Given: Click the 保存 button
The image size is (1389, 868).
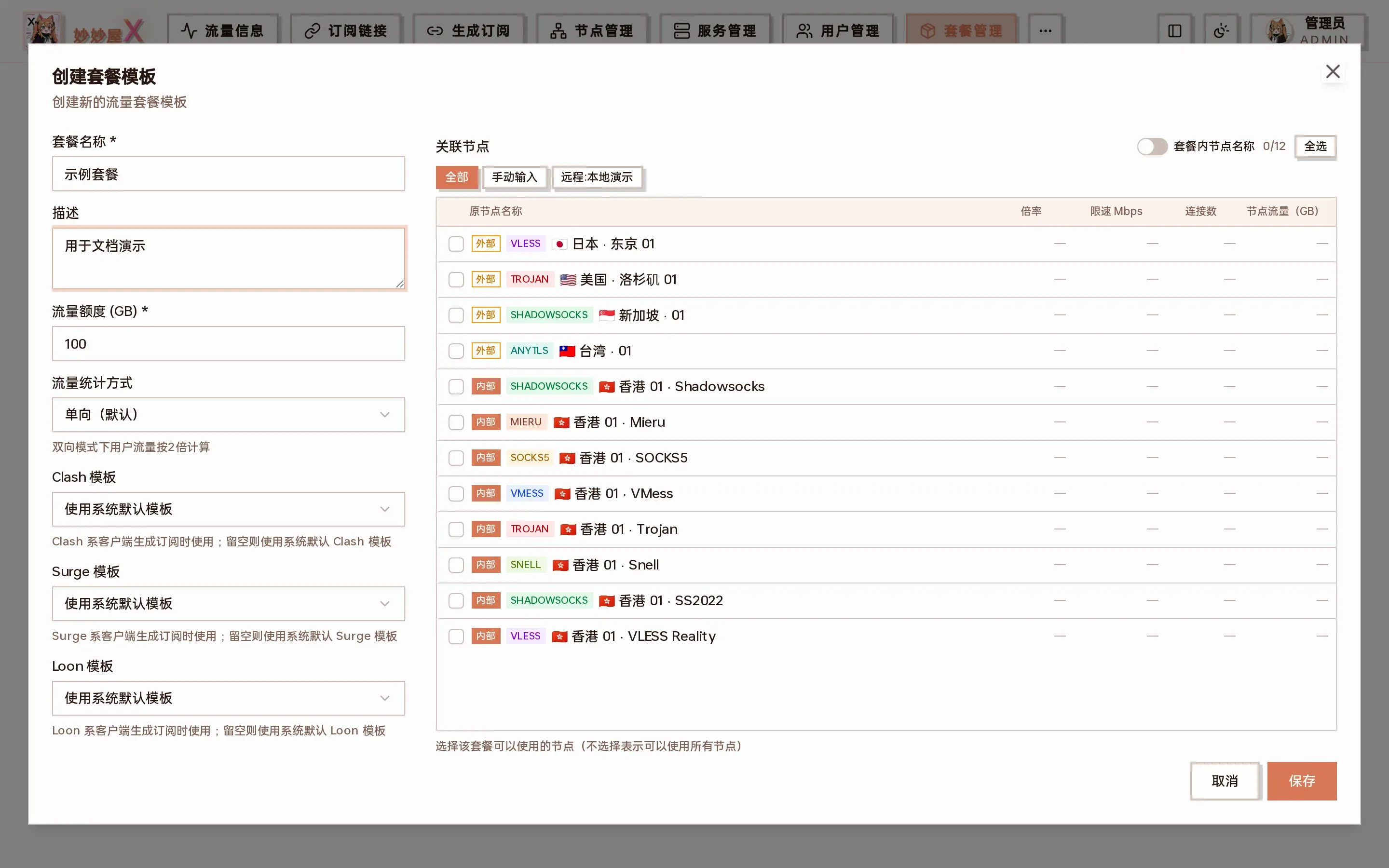Looking at the screenshot, I should [x=1302, y=781].
